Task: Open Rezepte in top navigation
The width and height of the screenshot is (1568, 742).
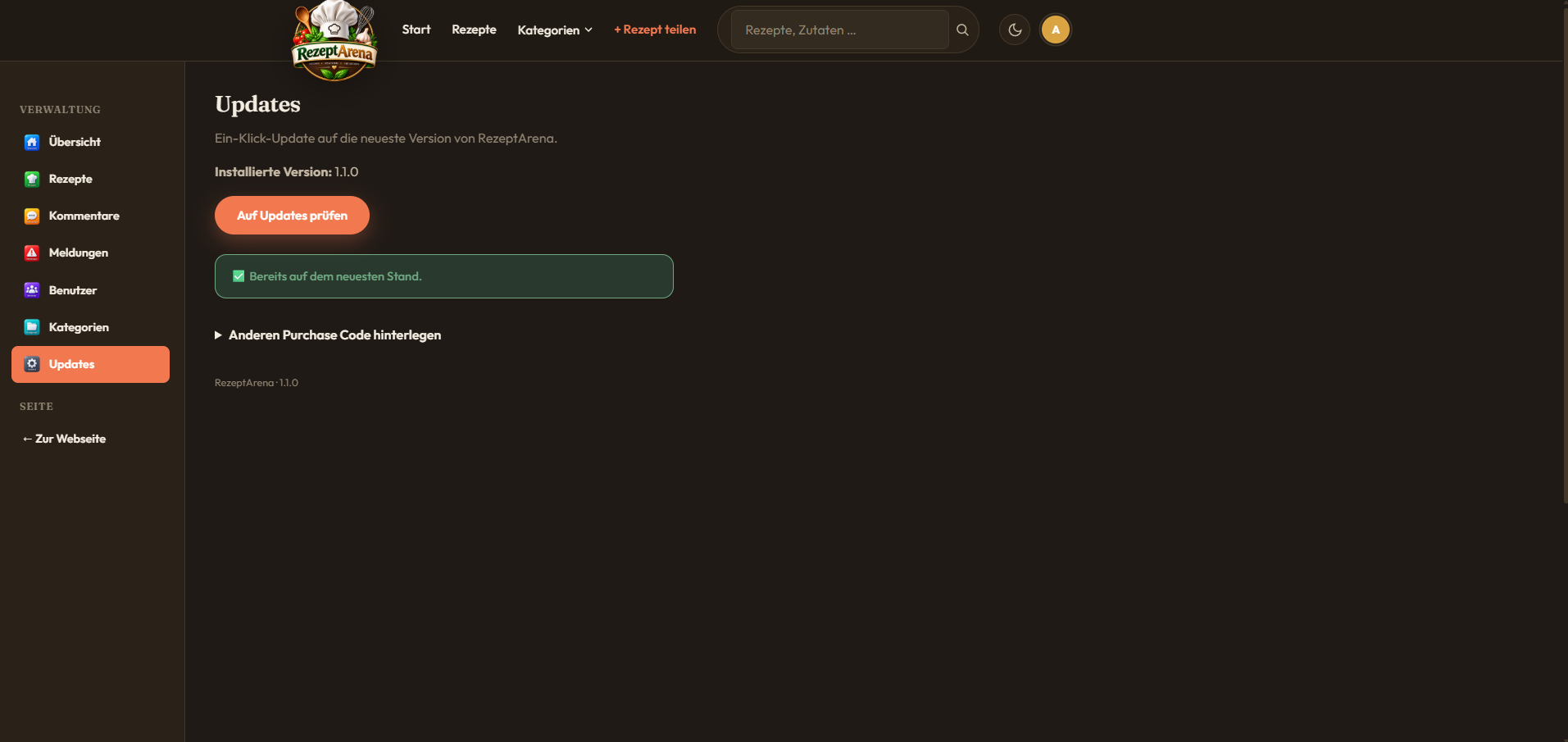Action: pos(474,30)
